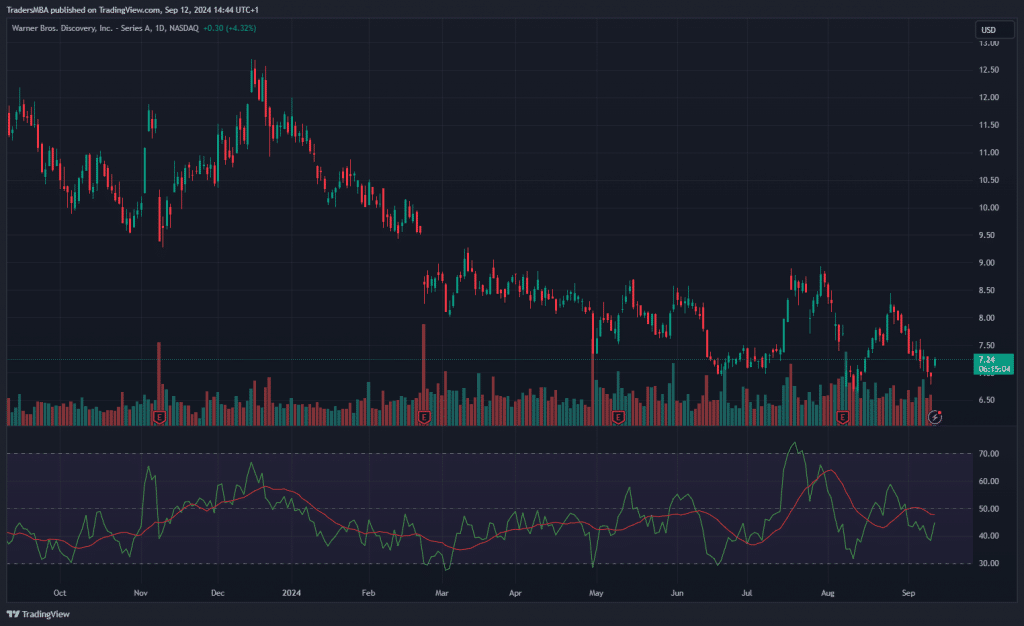Select the 2024 label on time axis

coord(291,592)
